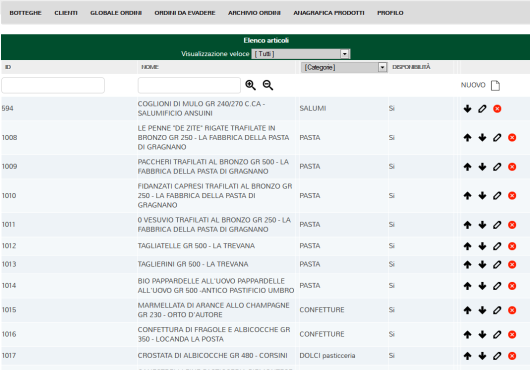The height and width of the screenshot is (370, 530).
Task: Move item 1010 Fidanzati Capresi up
Action: (467, 196)
